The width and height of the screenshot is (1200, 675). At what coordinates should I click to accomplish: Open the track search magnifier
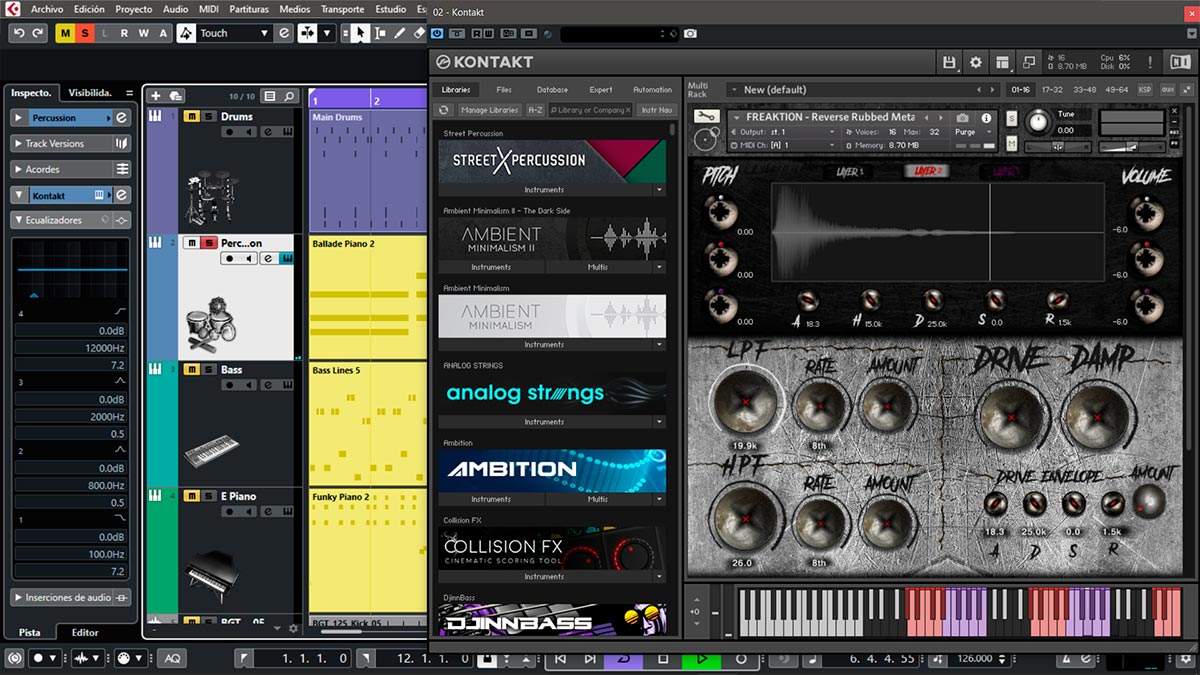point(289,96)
